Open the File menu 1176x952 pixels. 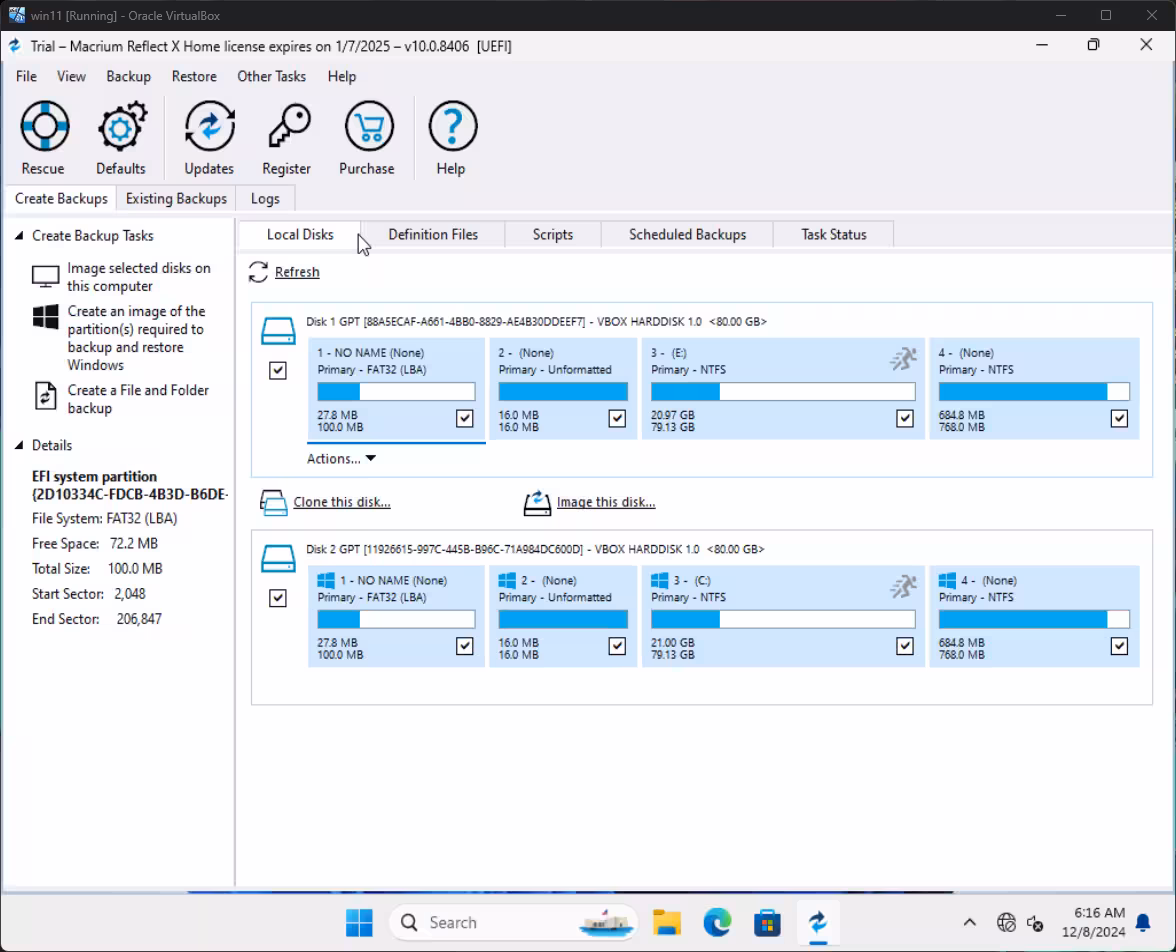click(26, 77)
